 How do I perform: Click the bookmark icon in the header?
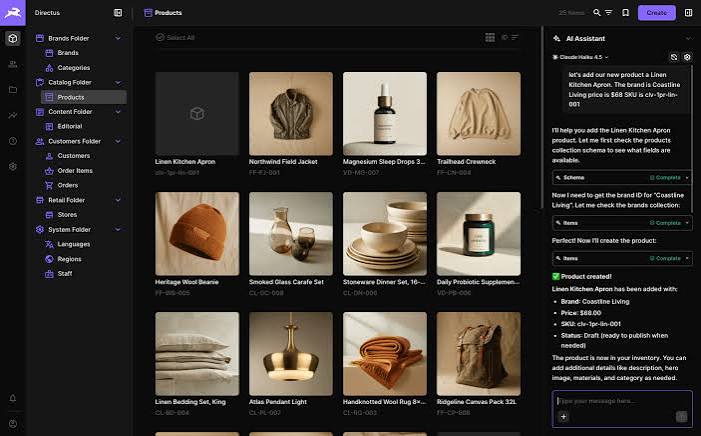pyautogui.click(x=625, y=13)
